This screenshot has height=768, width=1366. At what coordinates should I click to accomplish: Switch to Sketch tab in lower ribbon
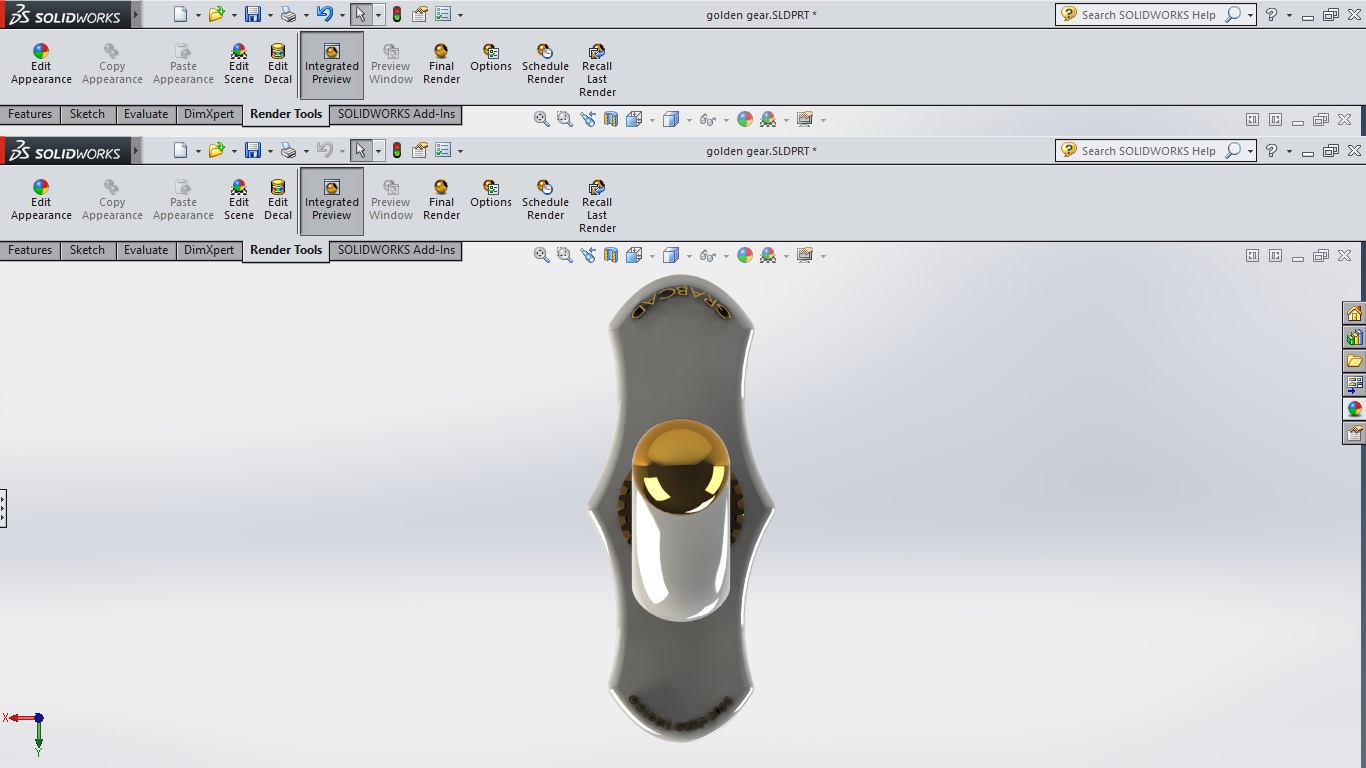(x=87, y=250)
